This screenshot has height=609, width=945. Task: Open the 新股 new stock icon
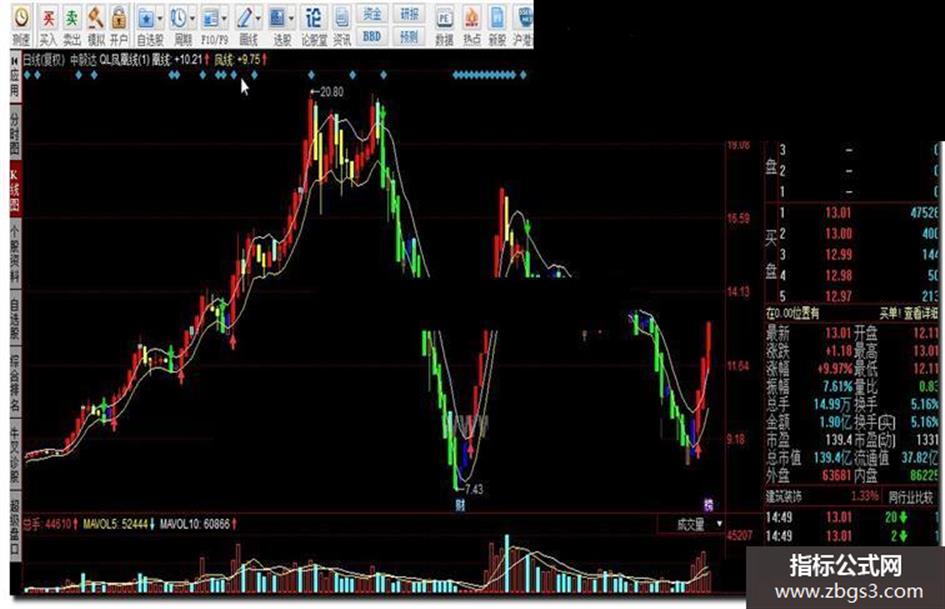click(x=497, y=18)
